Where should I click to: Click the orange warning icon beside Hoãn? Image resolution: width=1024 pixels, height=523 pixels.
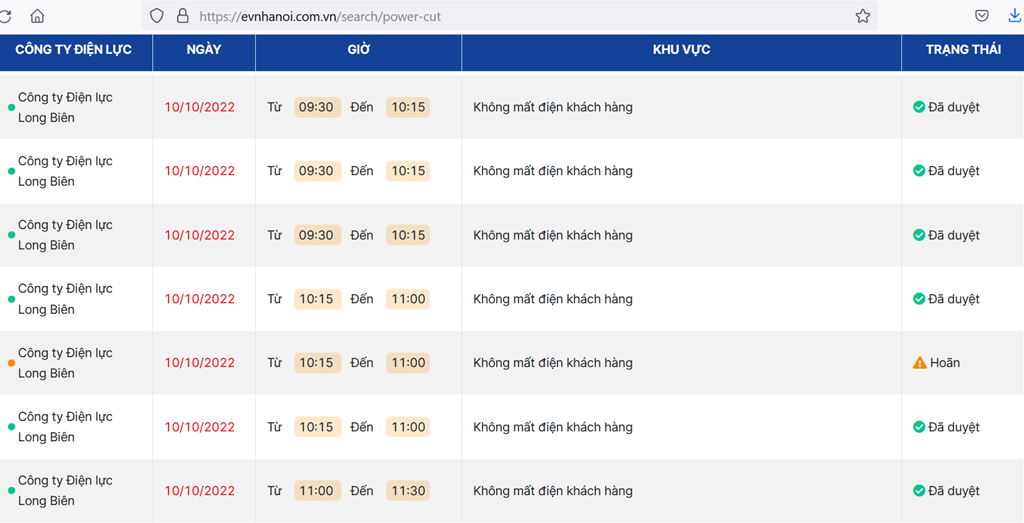(x=920, y=362)
